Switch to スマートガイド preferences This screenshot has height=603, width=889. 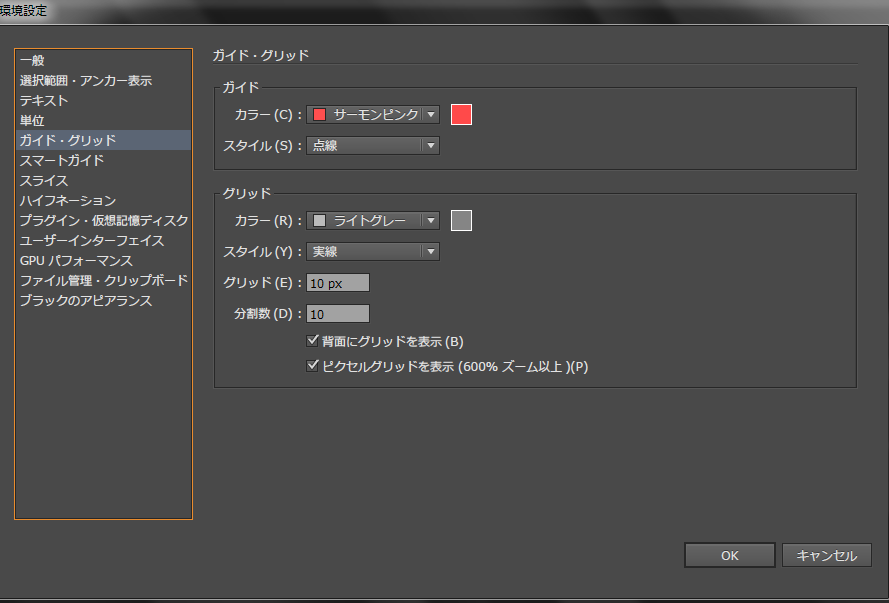pyautogui.click(x=103, y=160)
